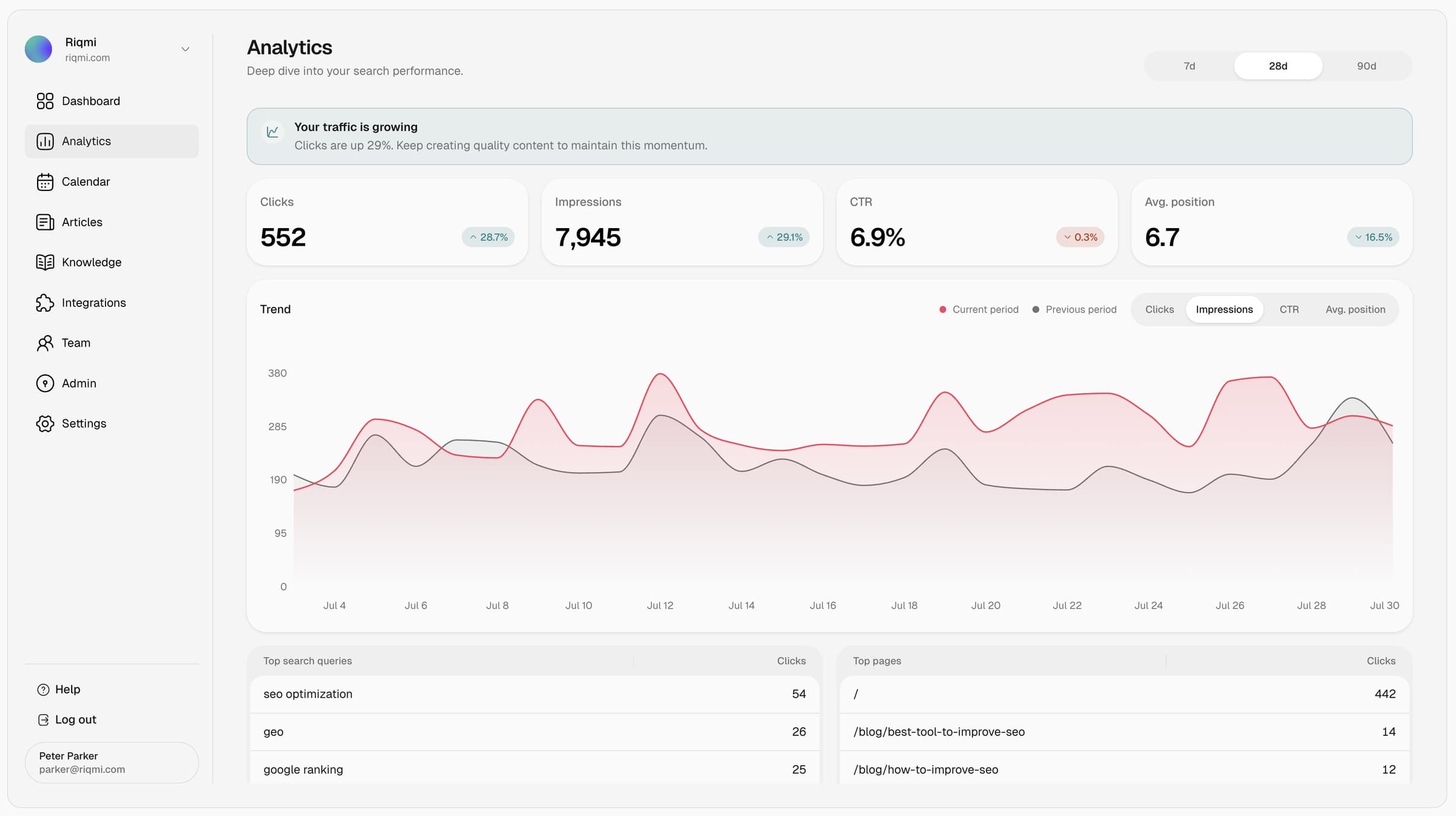Switch date range to 90d
Viewport: 1456px width, 816px height.
(x=1367, y=66)
